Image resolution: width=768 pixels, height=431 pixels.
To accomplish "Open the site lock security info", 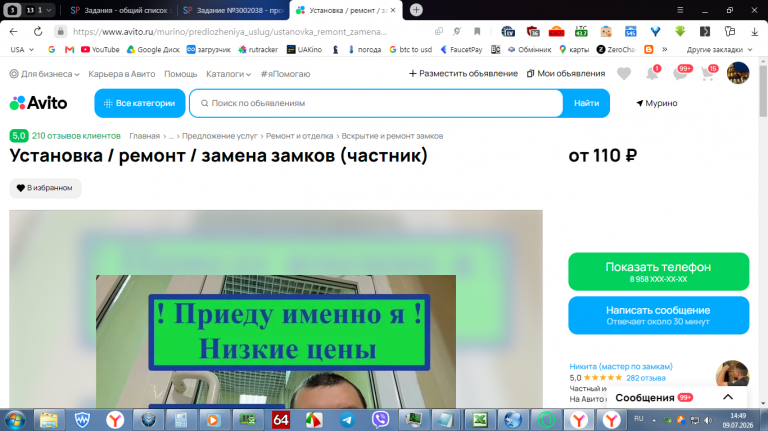I will pos(60,31).
